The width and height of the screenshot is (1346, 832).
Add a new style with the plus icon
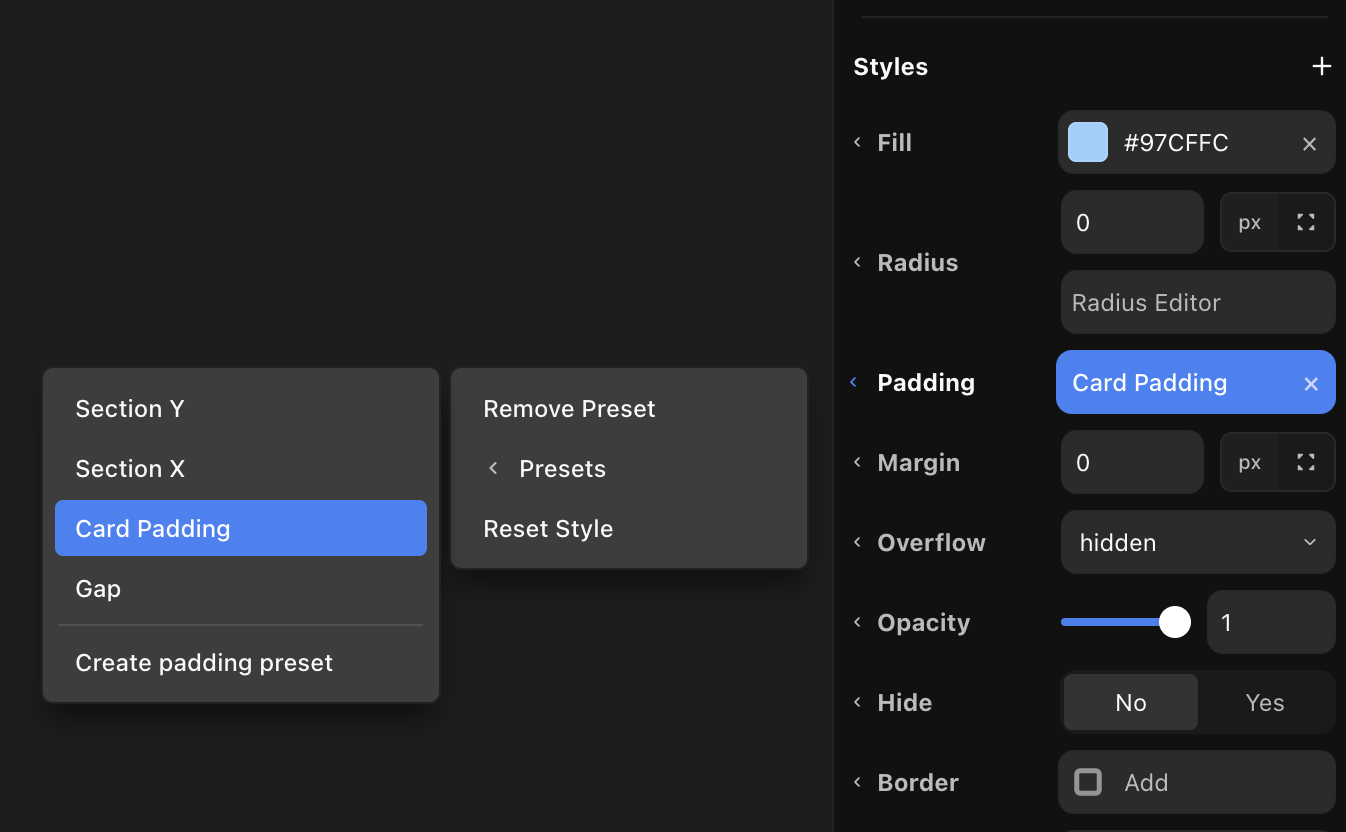[1321, 66]
